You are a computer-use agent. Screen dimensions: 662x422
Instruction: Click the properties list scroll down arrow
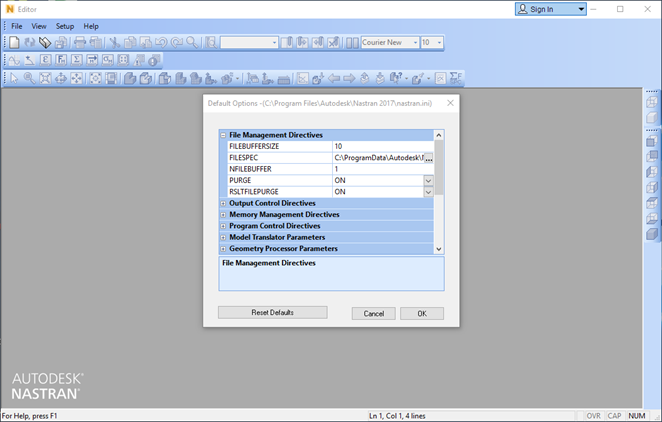pyautogui.click(x=439, y=249)
